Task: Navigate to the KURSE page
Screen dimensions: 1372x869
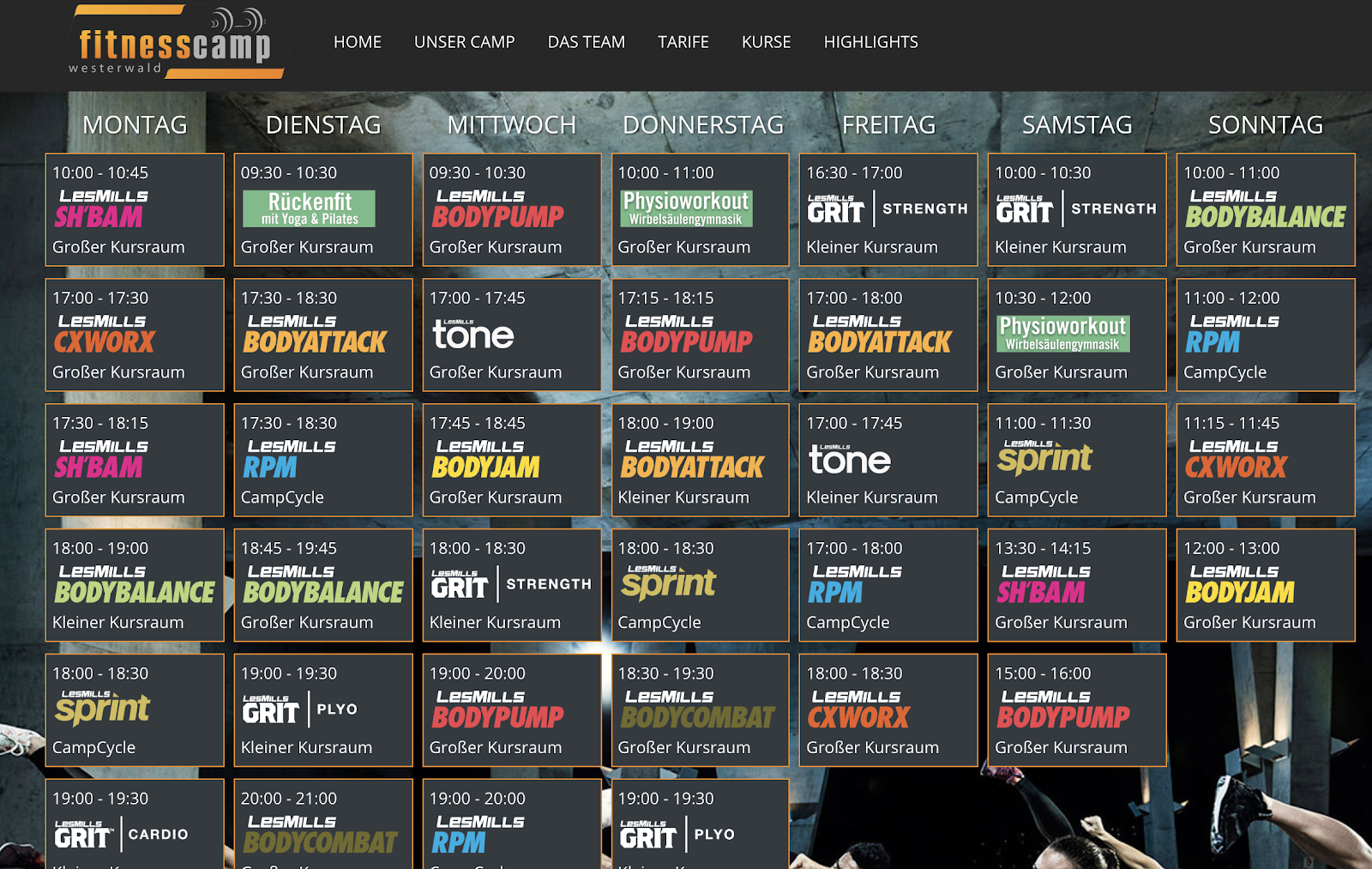Action: pos(766,42)
